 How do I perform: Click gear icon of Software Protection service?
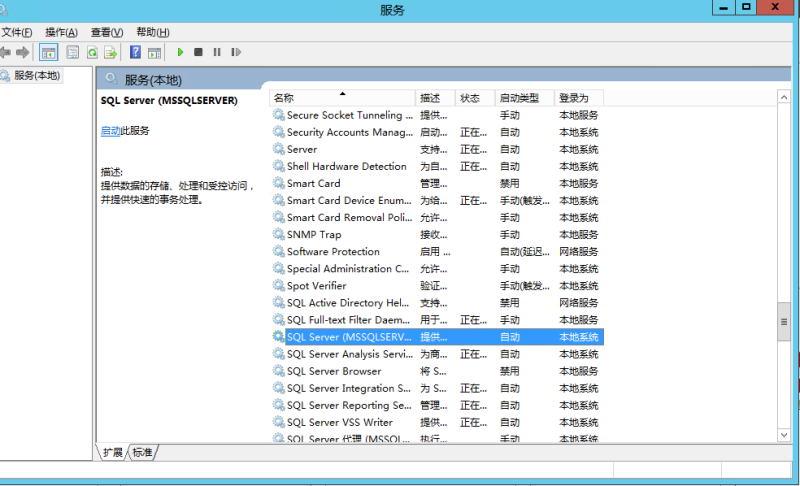pos(278,251)
